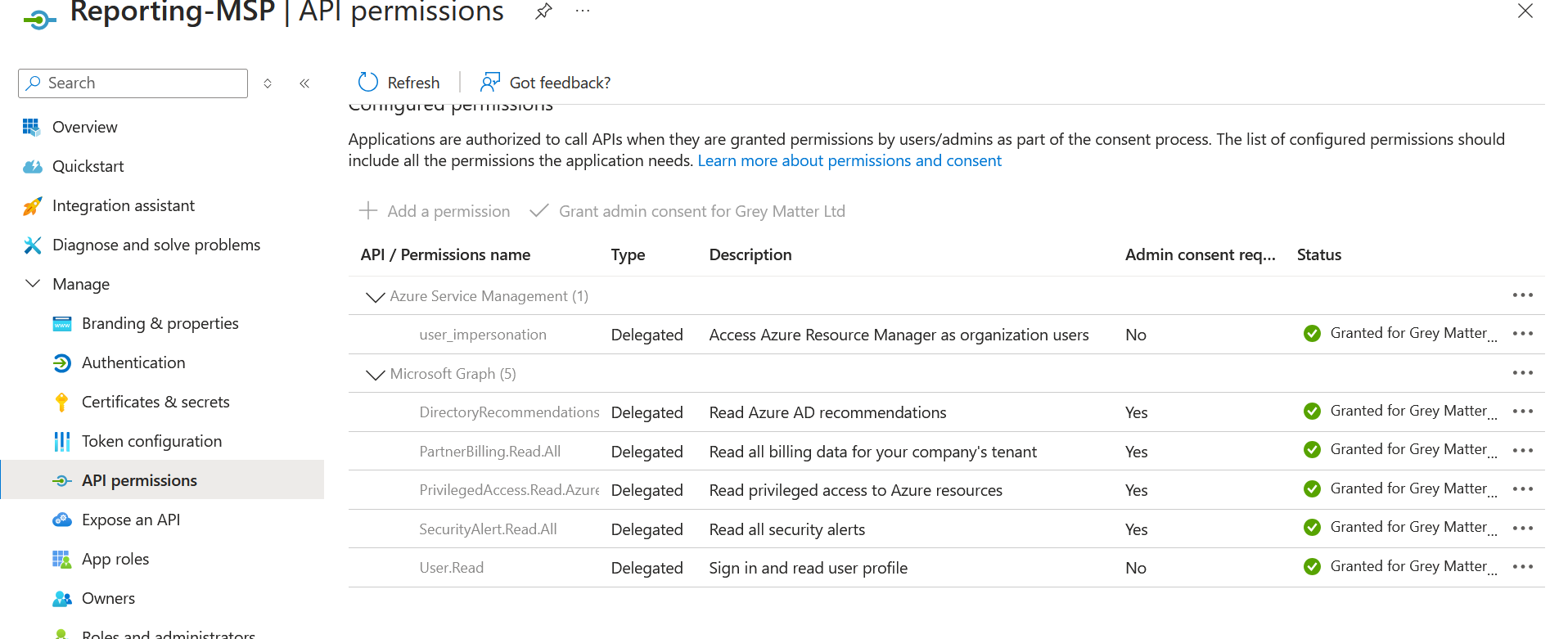Open PartnerBilling.Read.All row ellipsis menu
The height and width of the screenshot is (639, 1568).
pyautogui.click(x=1523, y=450)
